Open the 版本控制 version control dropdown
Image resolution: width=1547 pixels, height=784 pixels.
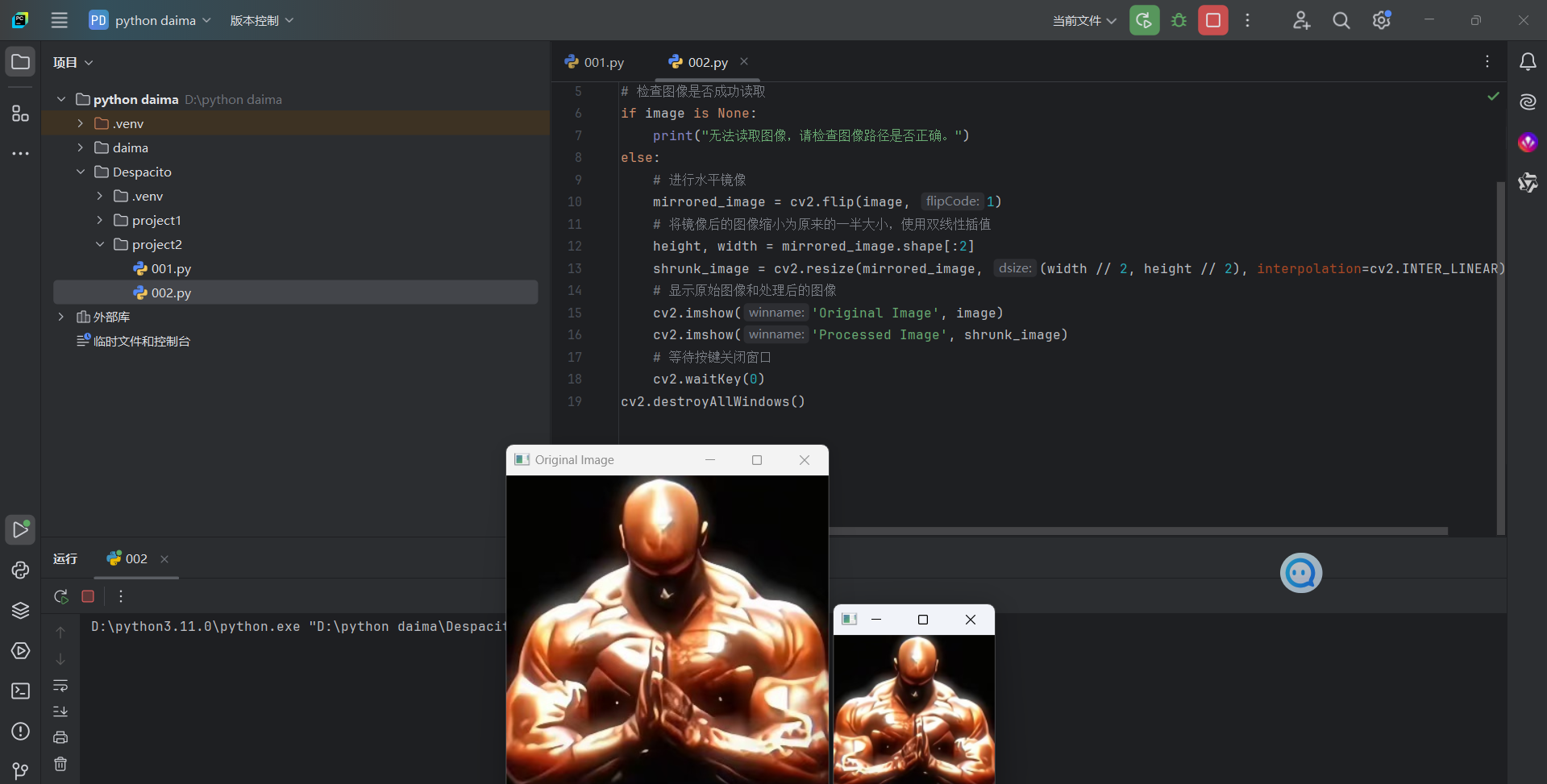[x=262, y=20]
